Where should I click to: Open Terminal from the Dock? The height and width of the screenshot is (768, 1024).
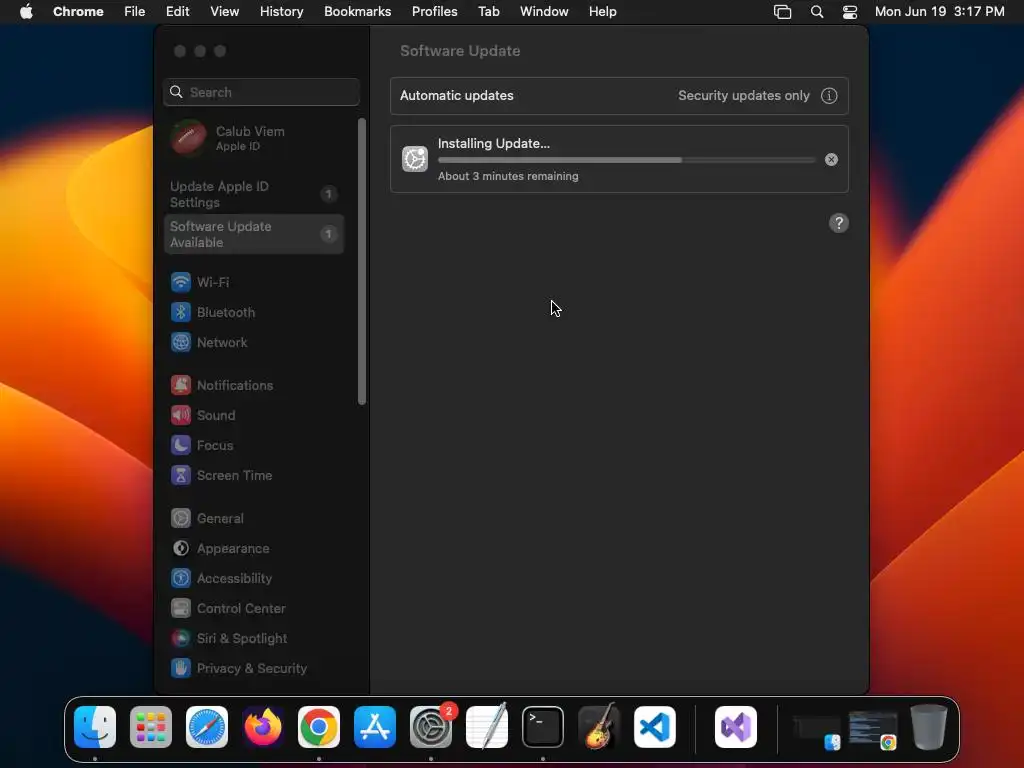543,727
